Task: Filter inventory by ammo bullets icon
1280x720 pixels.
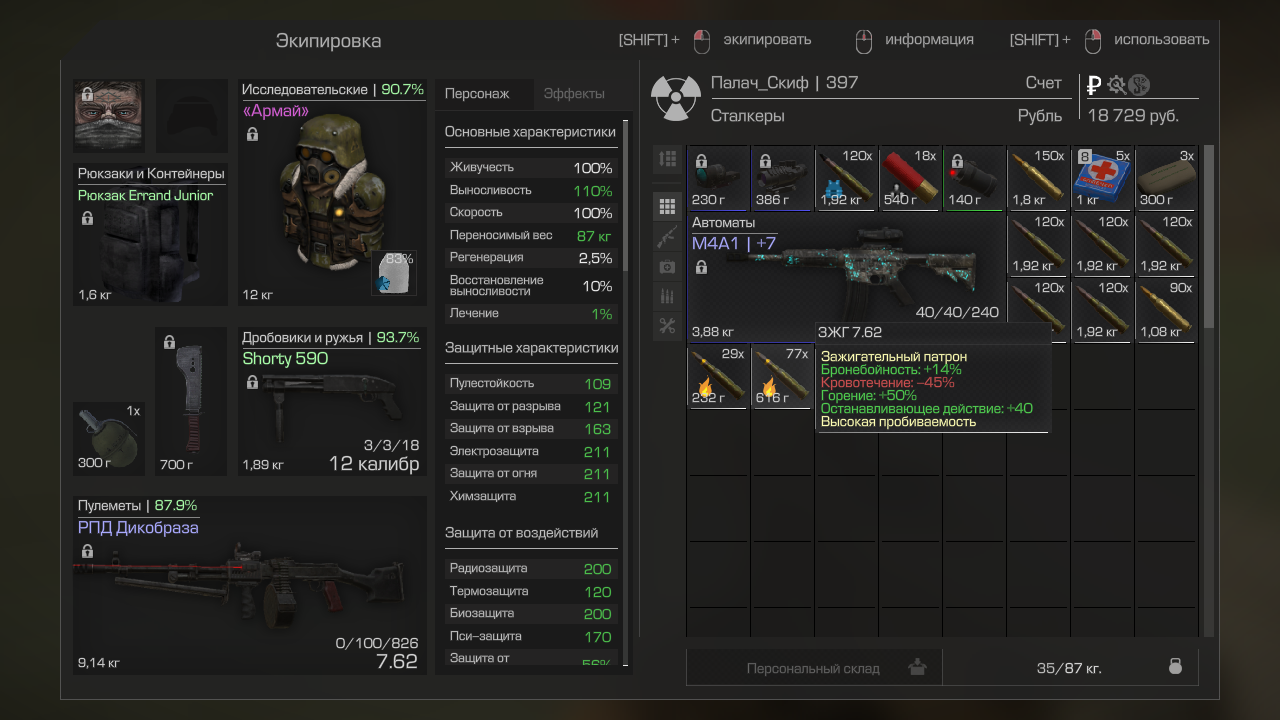Action: [667, 297]
